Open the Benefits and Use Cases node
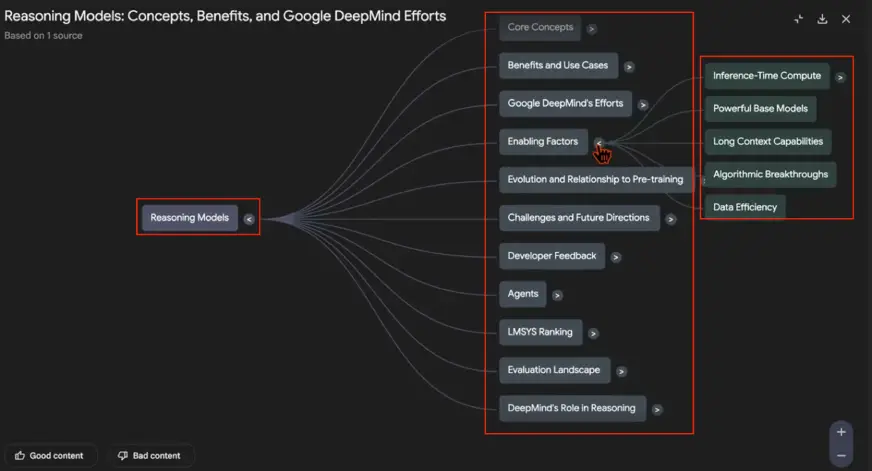The image size is (872, 471). coord(558,66)
